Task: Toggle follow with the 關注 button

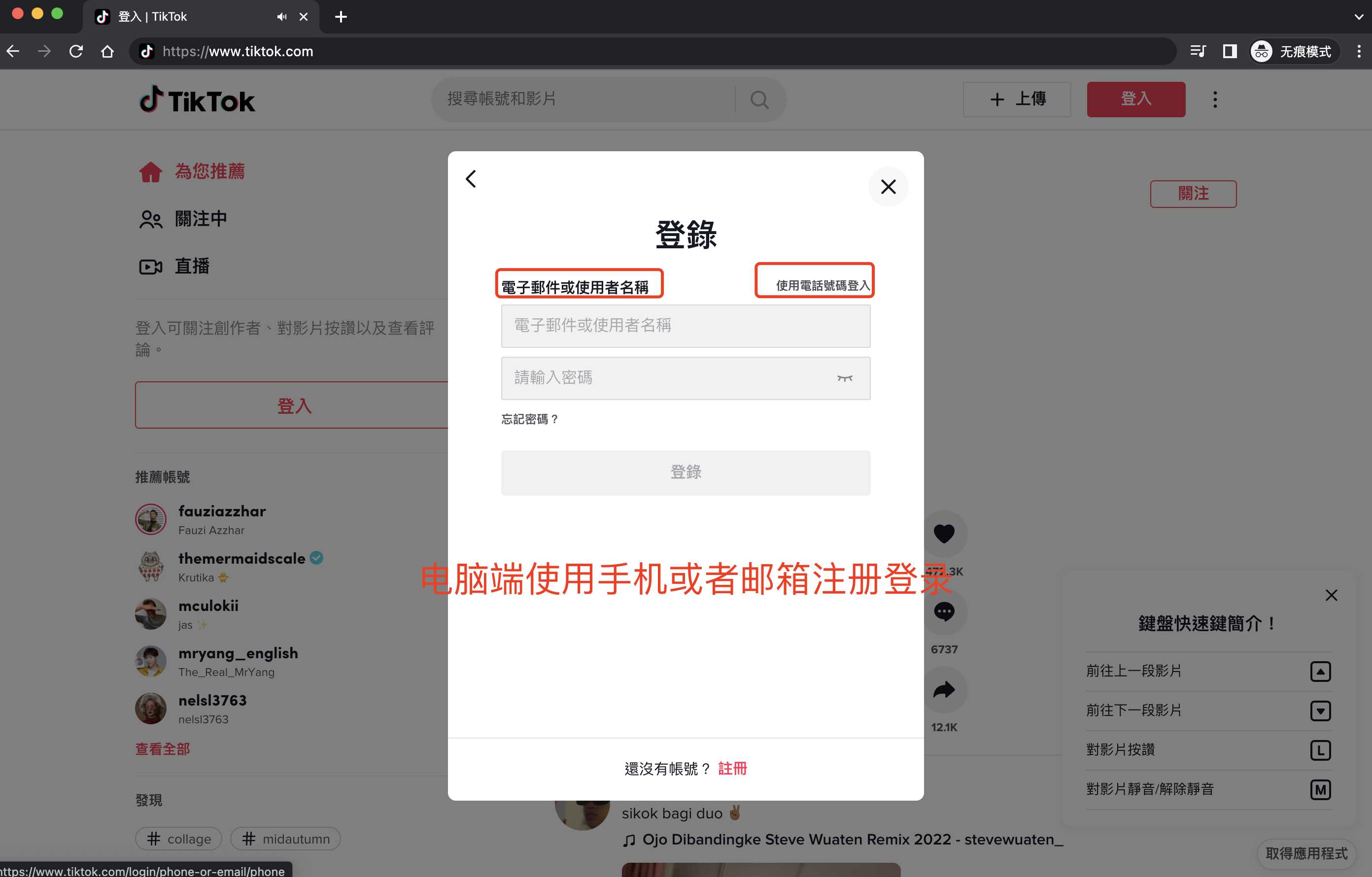Action: (x=1193, y=194)
